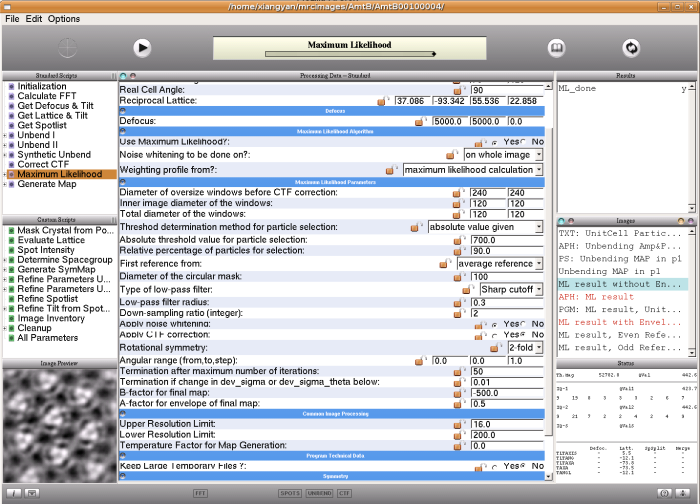Screen dimensions: 700x504
Task: Open the manual book icon
Action: point(556,47)
